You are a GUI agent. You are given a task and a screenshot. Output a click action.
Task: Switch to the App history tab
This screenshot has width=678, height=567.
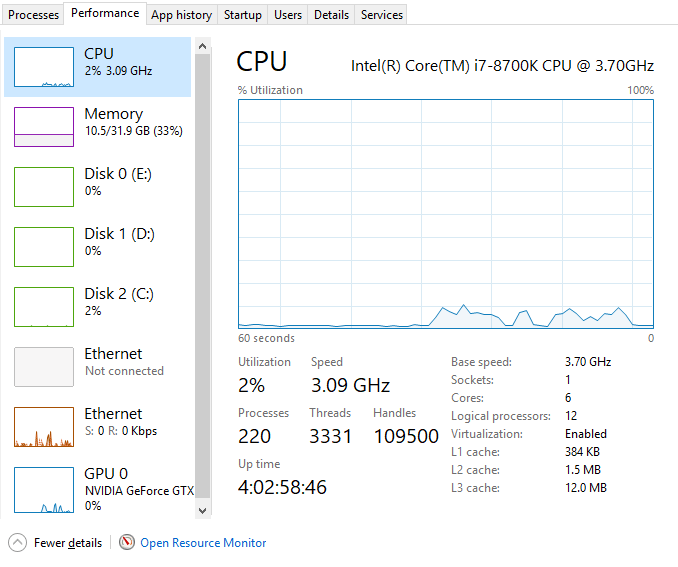tap(182, 15)
